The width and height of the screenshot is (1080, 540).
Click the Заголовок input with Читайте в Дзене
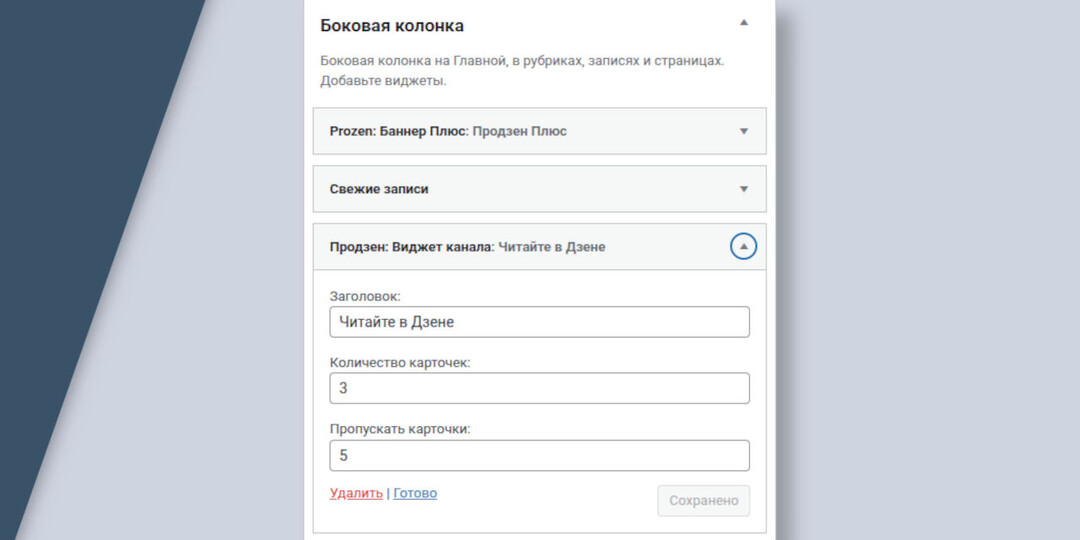click(x=539, y=322)
